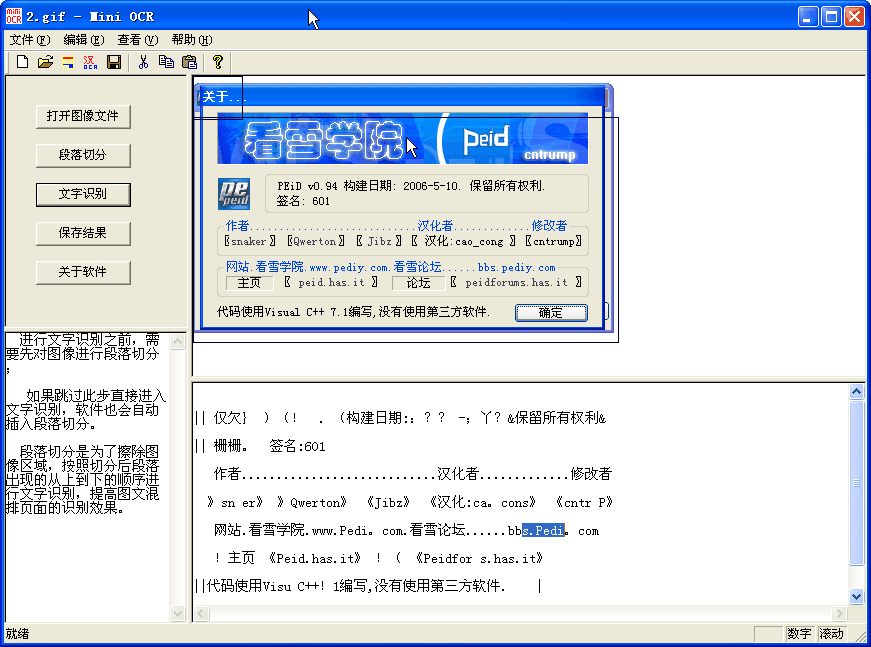Click the result text 'Peid.has.it'
This screenshot has width=871, height=647.
(x=315, y=558)
